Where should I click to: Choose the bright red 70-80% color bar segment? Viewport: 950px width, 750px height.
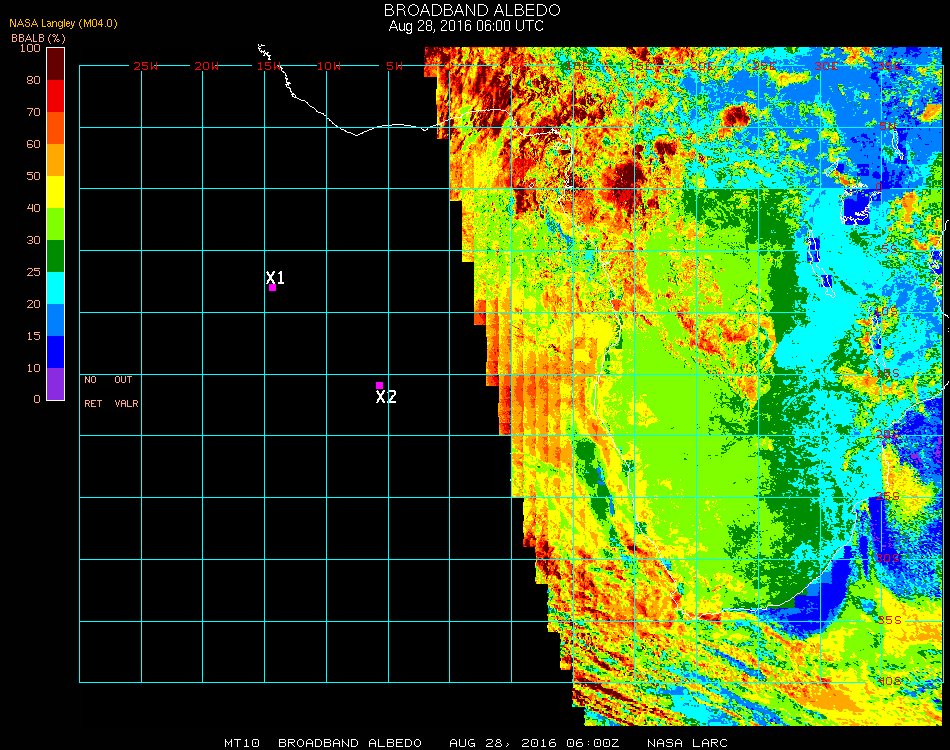56,95
